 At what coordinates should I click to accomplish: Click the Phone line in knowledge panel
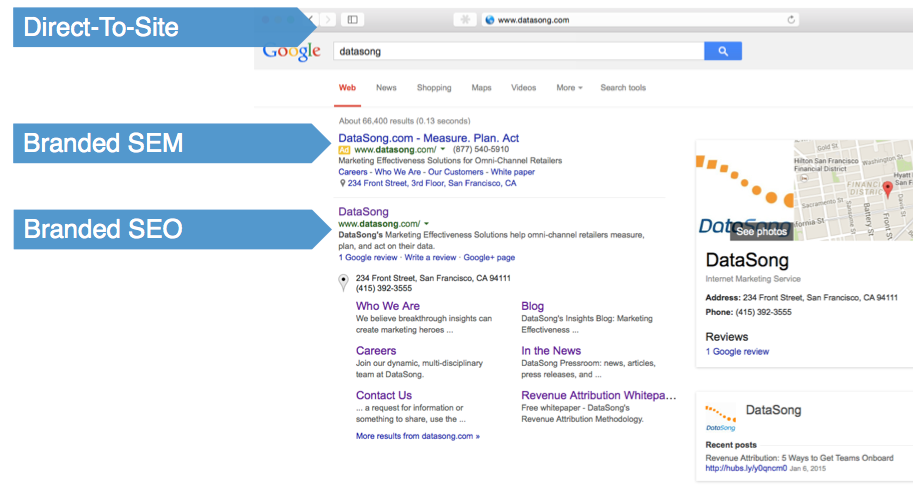click(x=748, y=312)
